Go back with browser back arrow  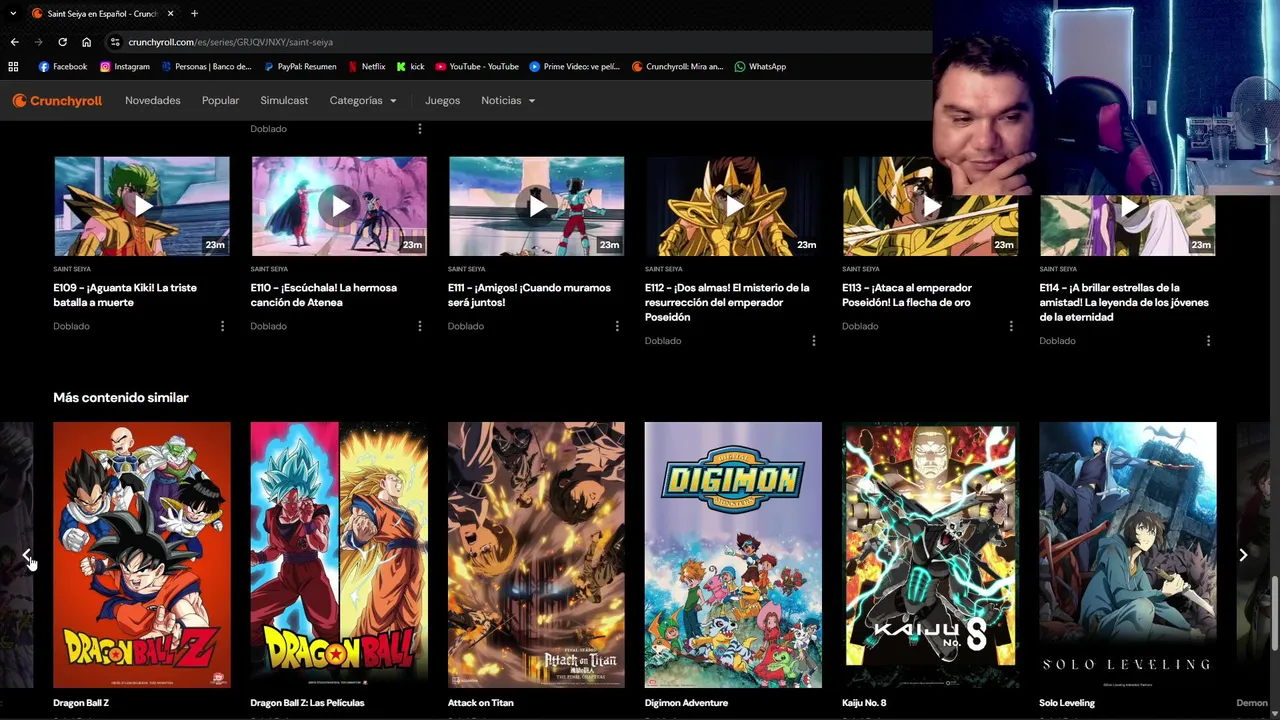tap(14, 42)
